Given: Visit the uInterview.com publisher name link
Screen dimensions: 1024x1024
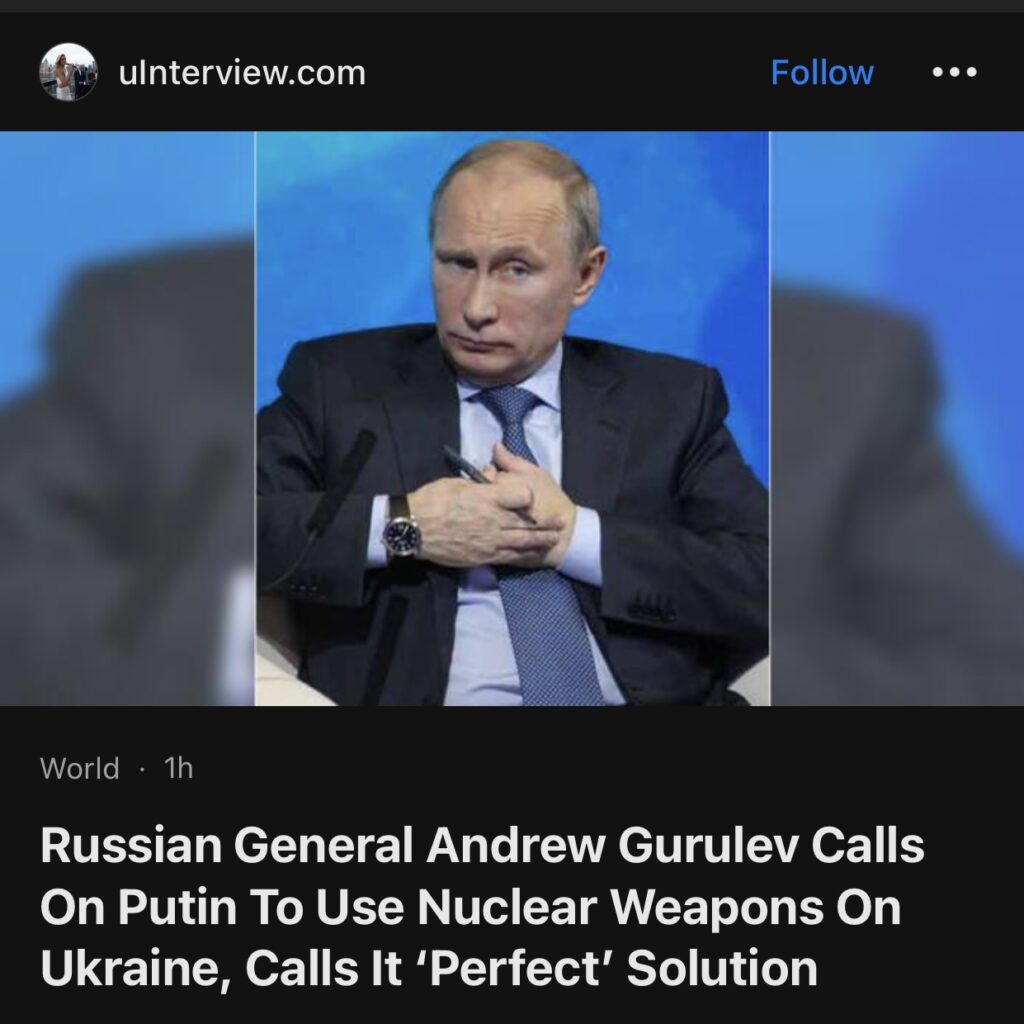Looking at the screenshot, I should click(x=242, y=72).
